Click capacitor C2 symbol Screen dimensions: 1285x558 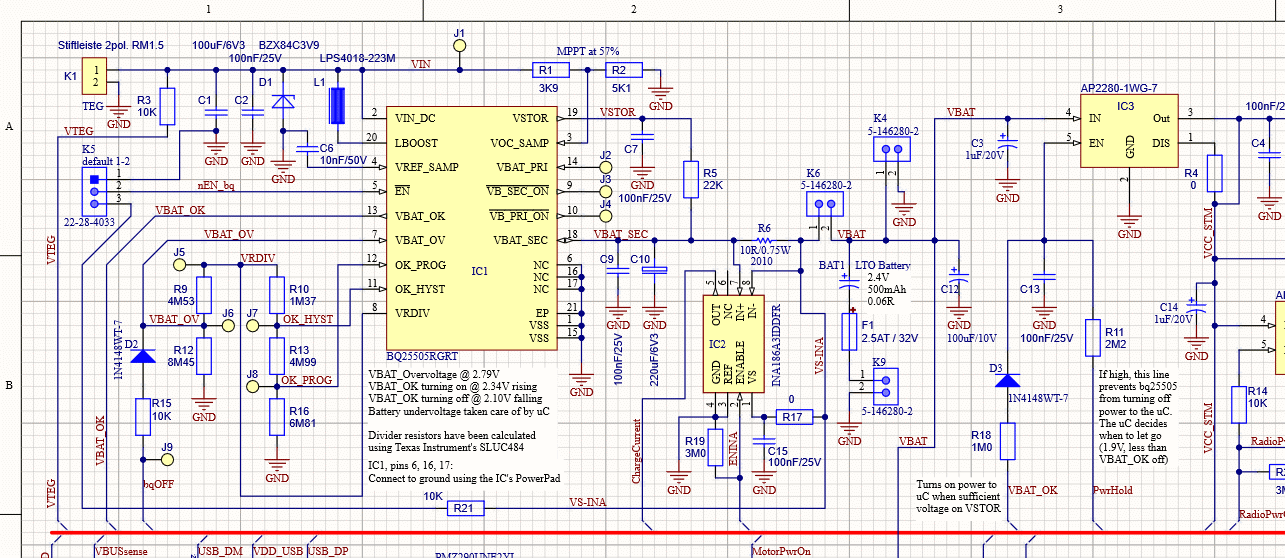[x=253, y=113]
